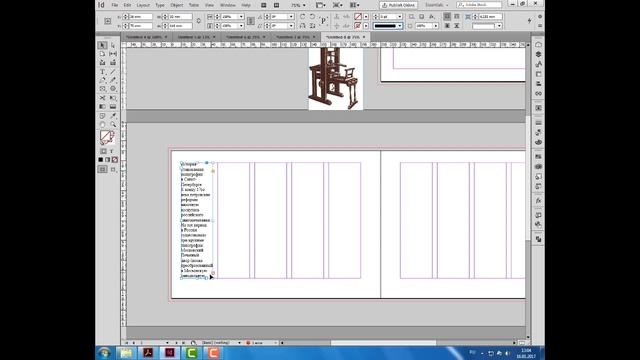Select the Rectangle Frame tool
The image size is (640, 360).
pyautogui.click(x=102, y=89)
